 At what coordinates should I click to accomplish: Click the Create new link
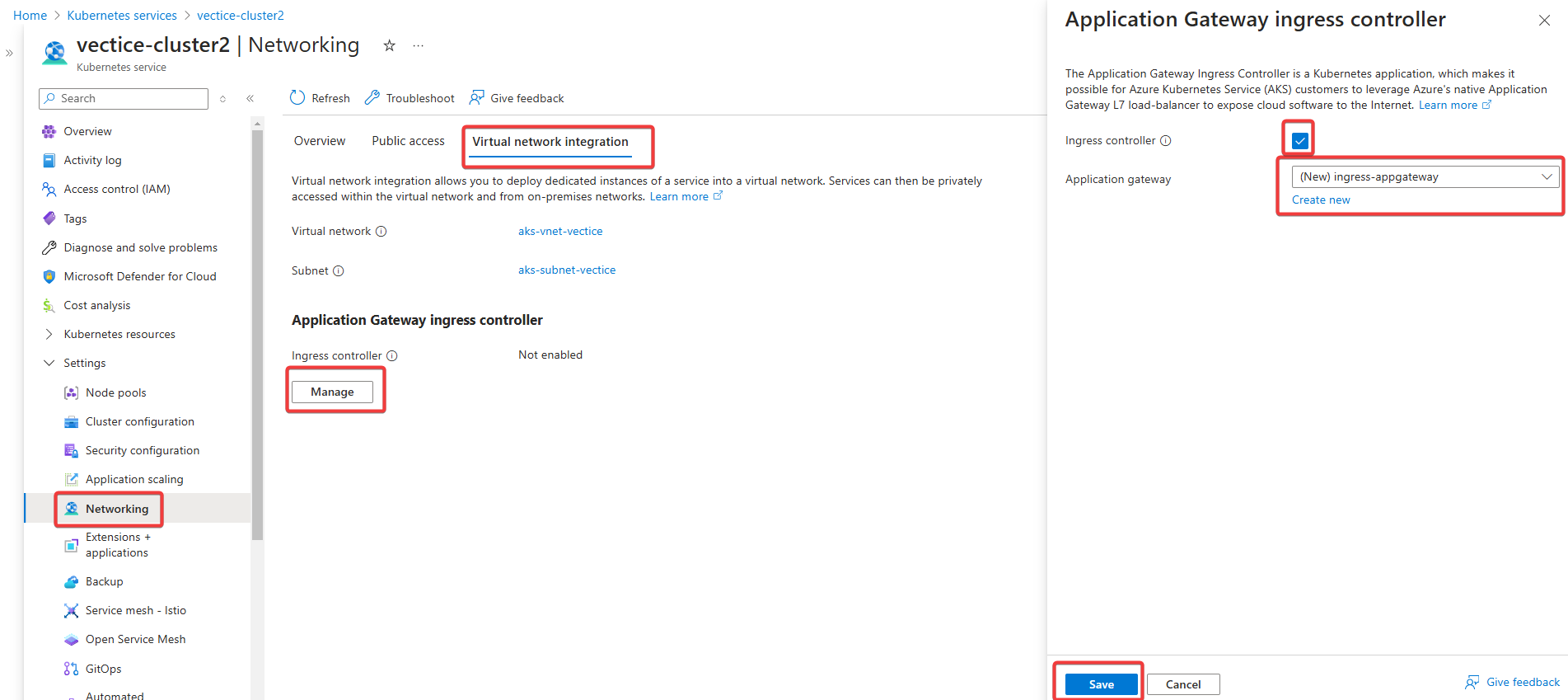[1321, 200]
